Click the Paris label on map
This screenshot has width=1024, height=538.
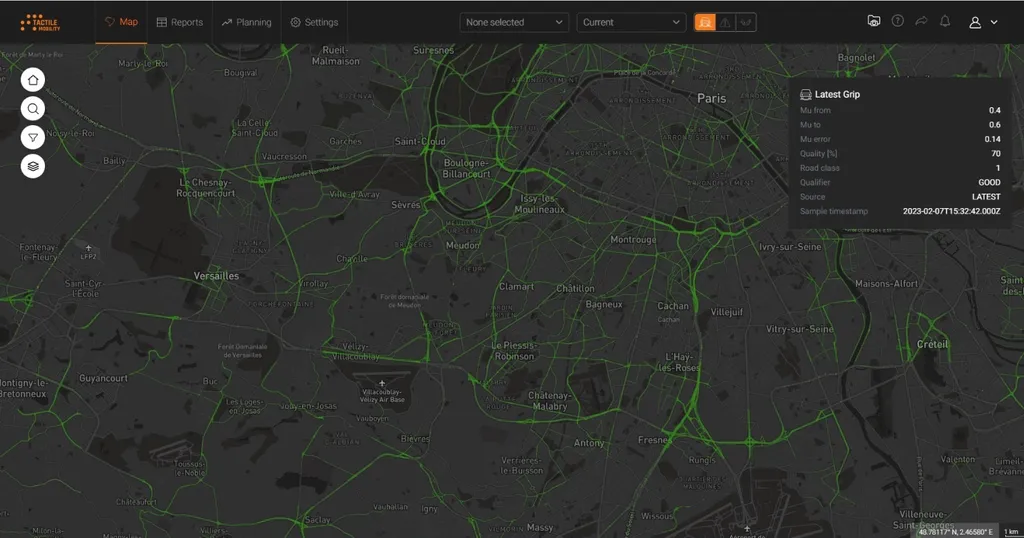click(x=711, y=99)
